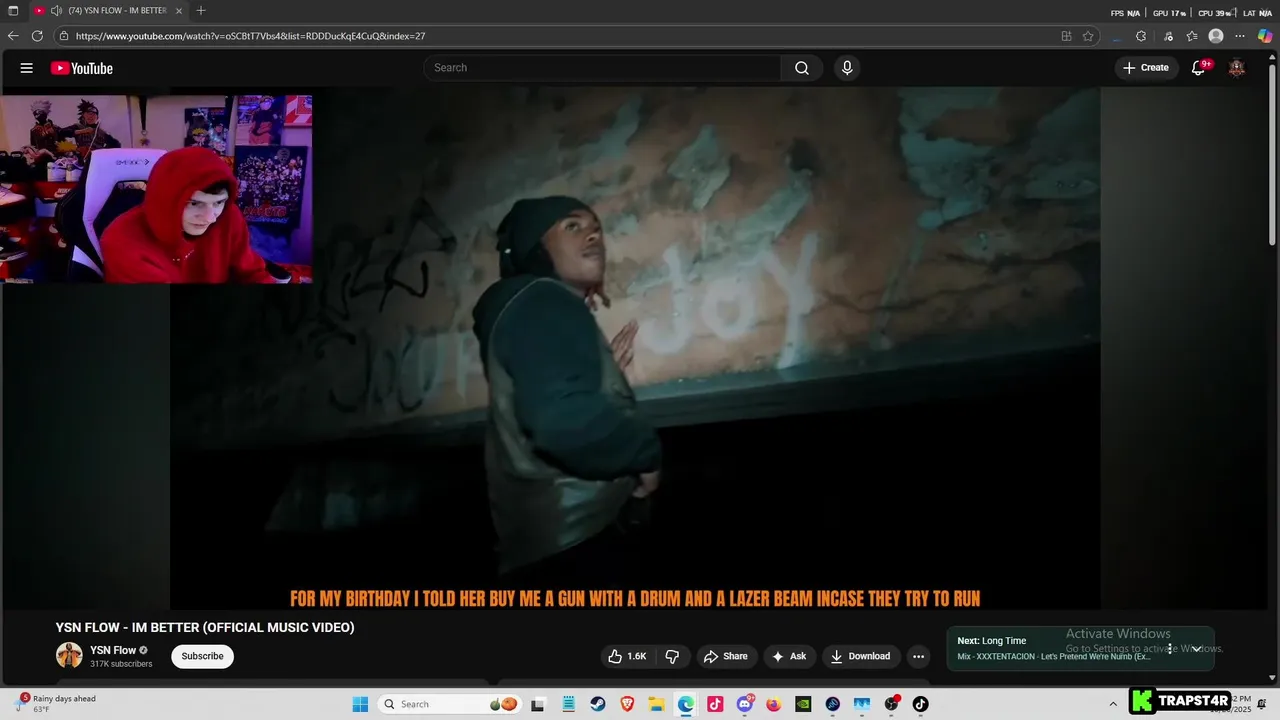Open Steam from the taskbar
The height and width of the screenshot is (720, 1280).
click(x=597, y=704)
